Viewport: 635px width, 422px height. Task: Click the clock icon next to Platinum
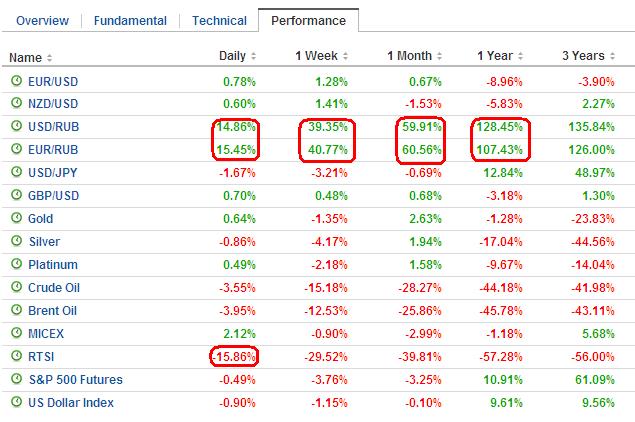click(16, 265)
